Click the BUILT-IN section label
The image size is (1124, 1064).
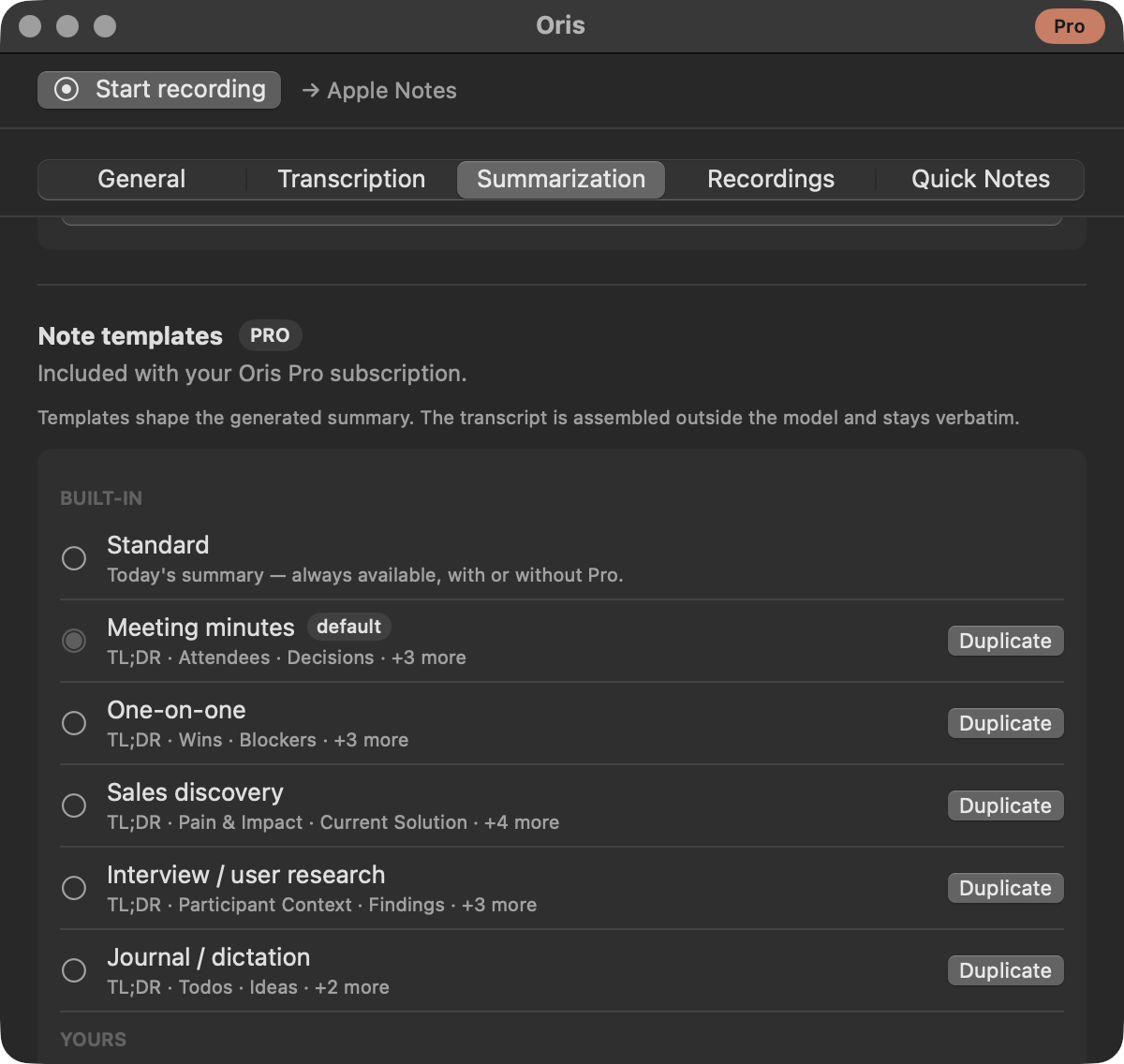point(101,498)
